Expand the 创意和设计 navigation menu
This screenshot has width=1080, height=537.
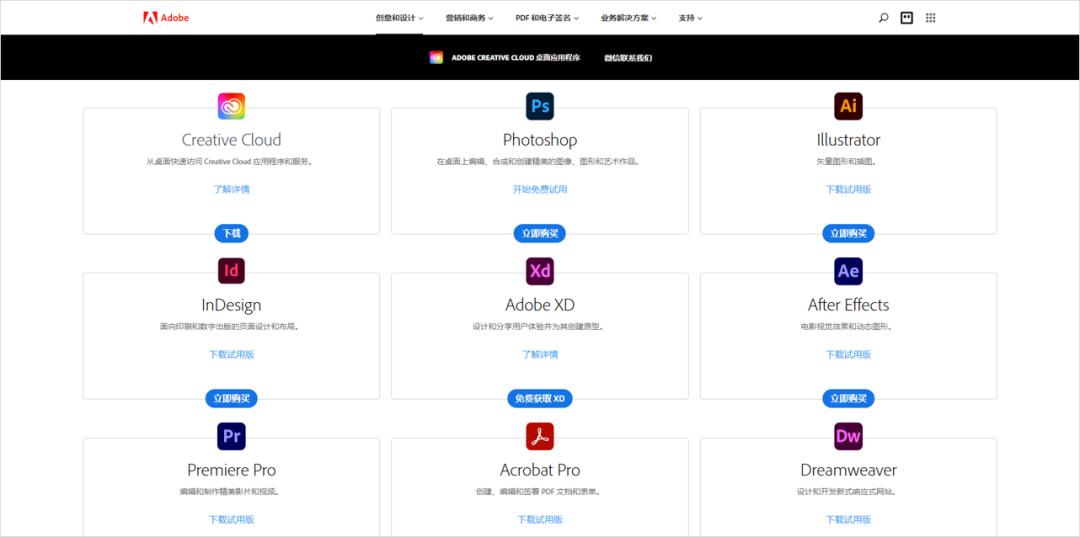point(399,18)
